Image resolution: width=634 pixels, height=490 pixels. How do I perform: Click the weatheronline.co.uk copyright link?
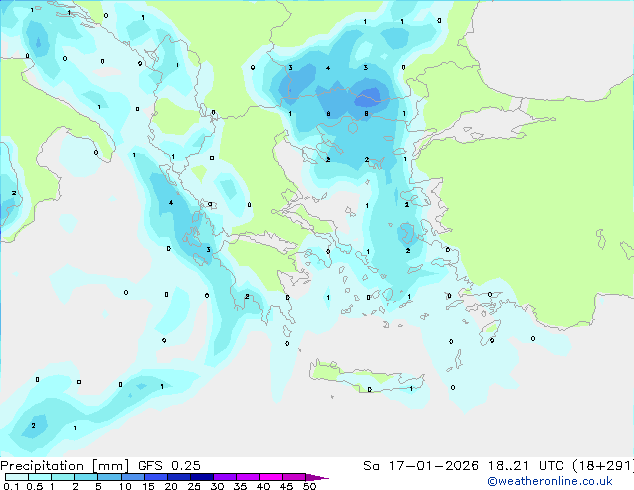pyautogui.click(x=550, y=481)
